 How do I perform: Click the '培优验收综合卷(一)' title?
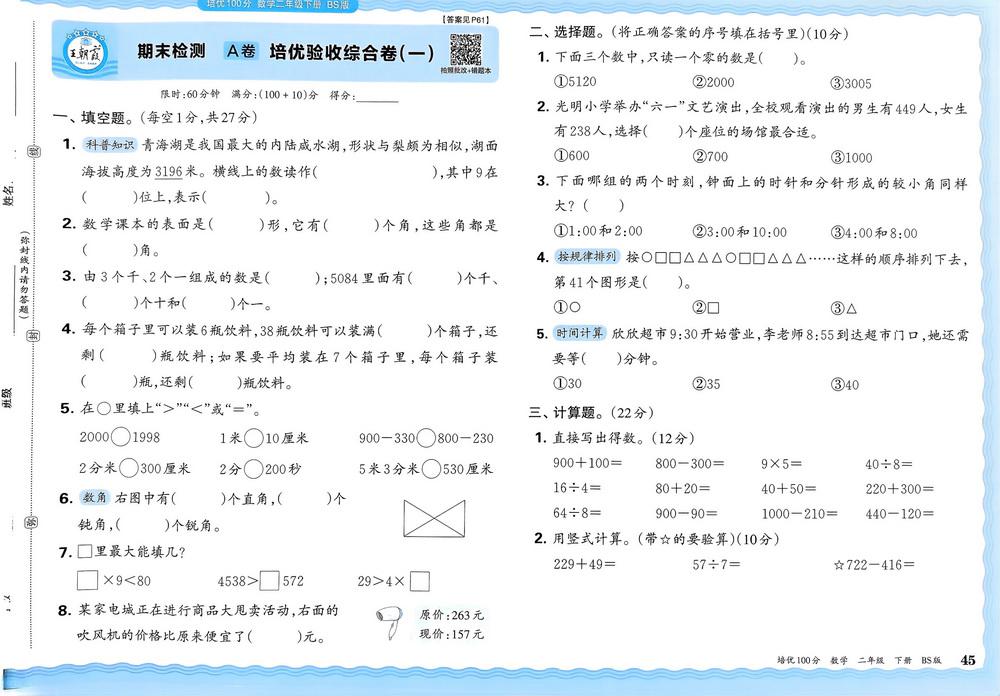click(x=351, y=52)
